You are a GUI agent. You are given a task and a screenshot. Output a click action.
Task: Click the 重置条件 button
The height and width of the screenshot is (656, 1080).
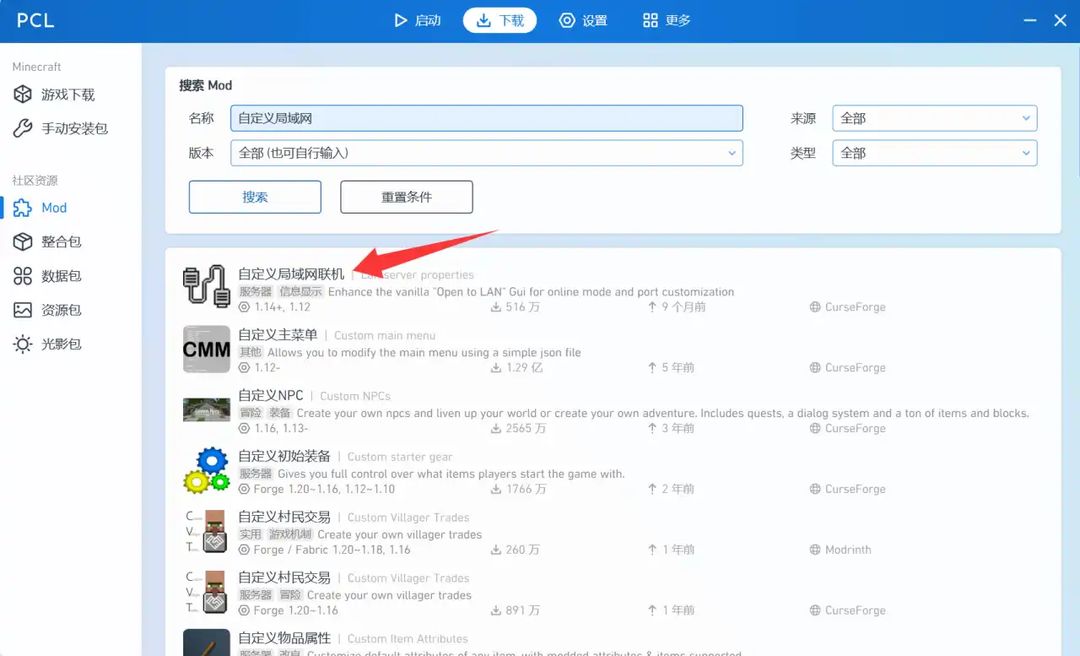(x=406, y=197)
